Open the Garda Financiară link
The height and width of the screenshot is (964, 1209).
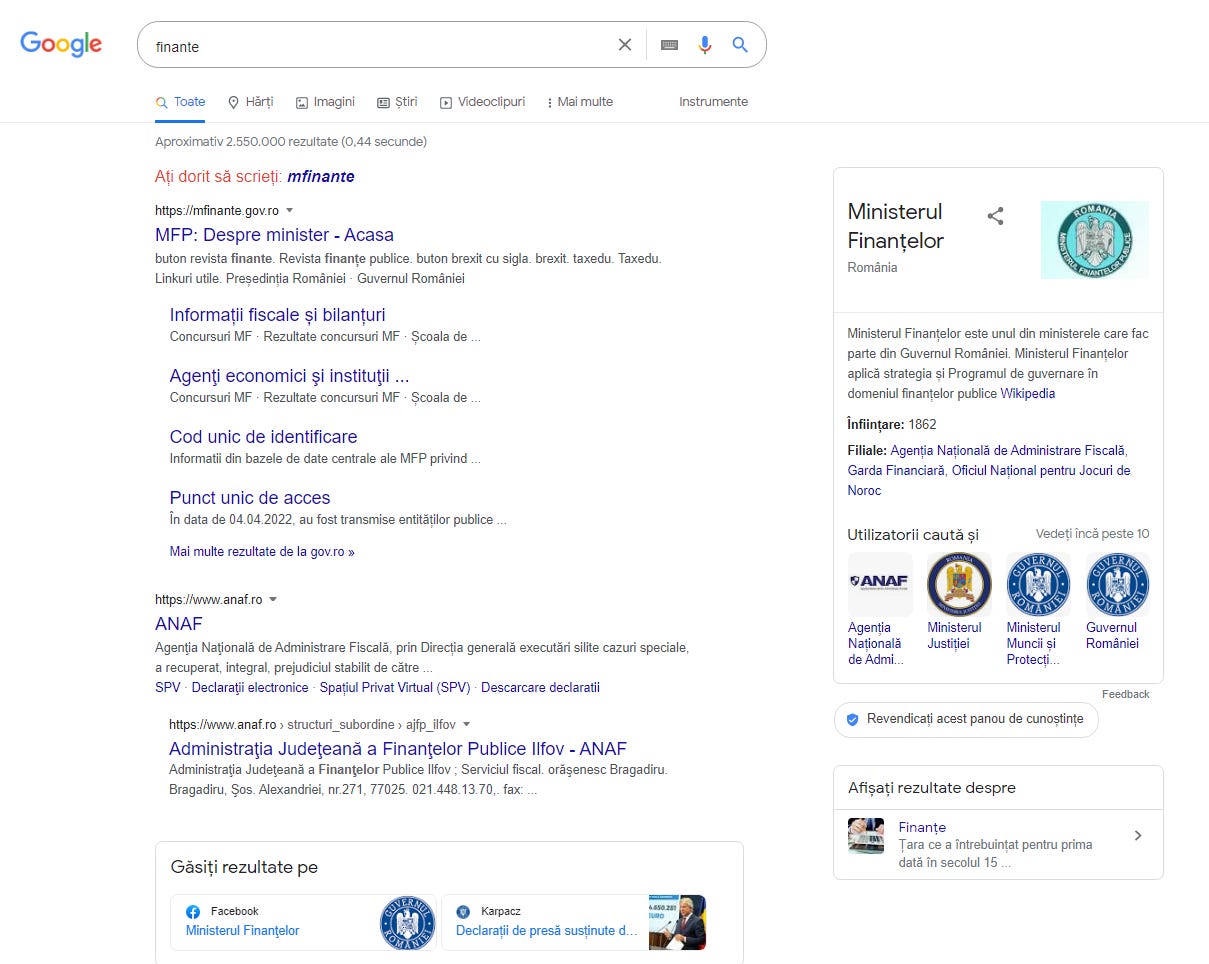tap(896, 471)
